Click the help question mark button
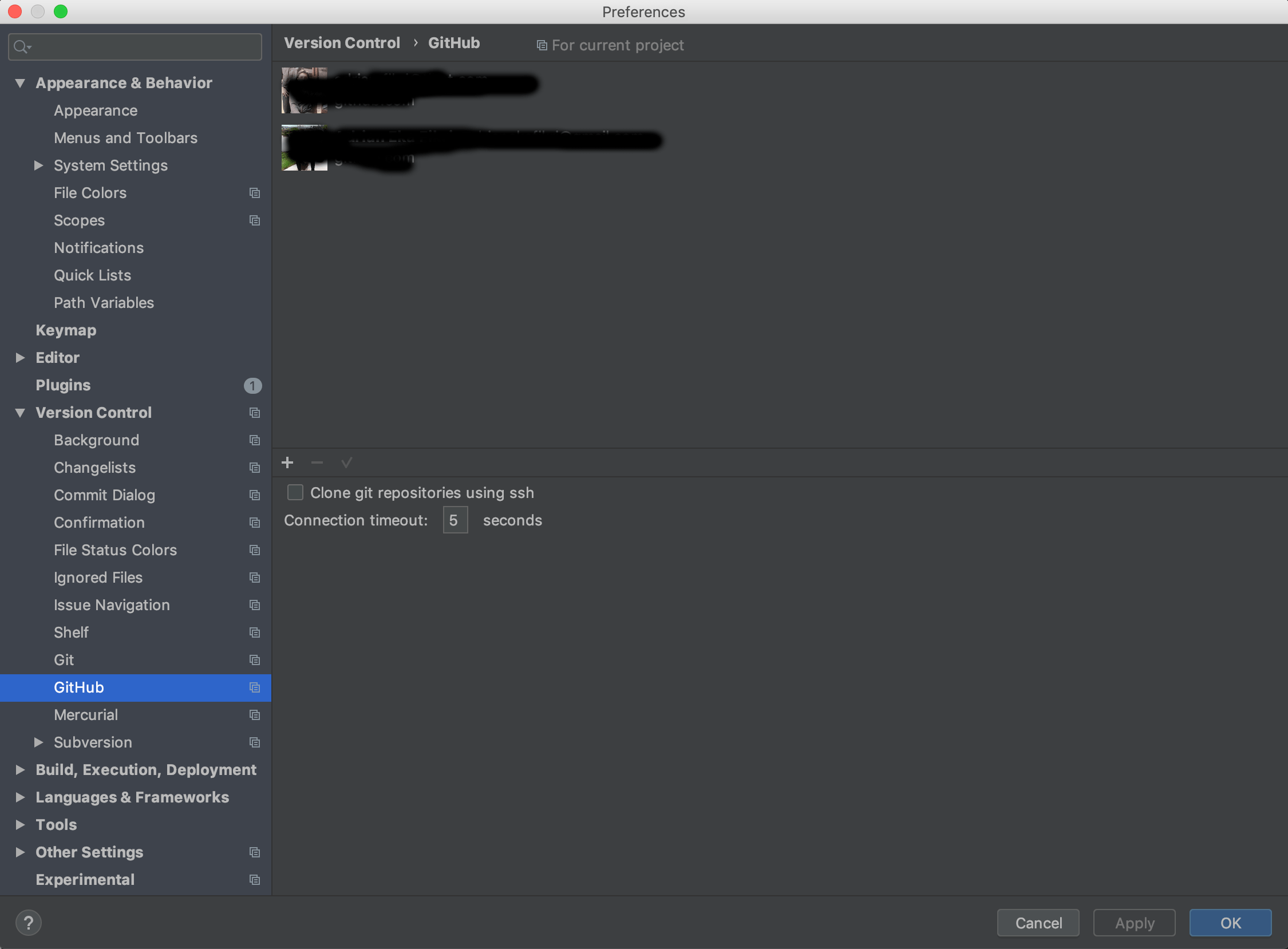1288x949 pixels. (x=28, y=923)
